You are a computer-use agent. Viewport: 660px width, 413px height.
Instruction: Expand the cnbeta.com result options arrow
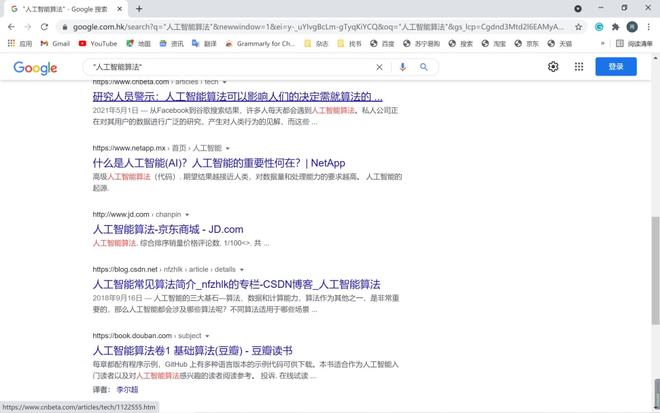(224, 82)
